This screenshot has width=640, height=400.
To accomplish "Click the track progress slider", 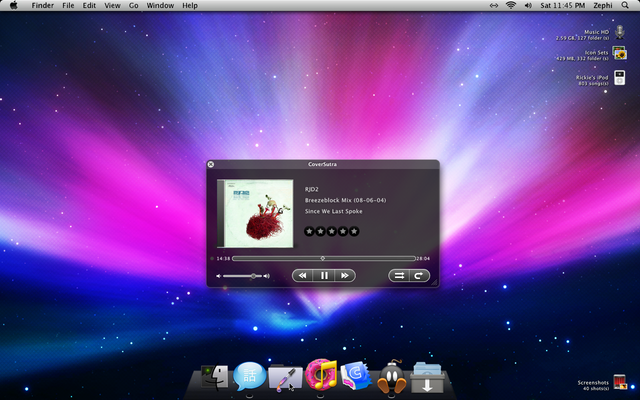I will click(324, 258).
